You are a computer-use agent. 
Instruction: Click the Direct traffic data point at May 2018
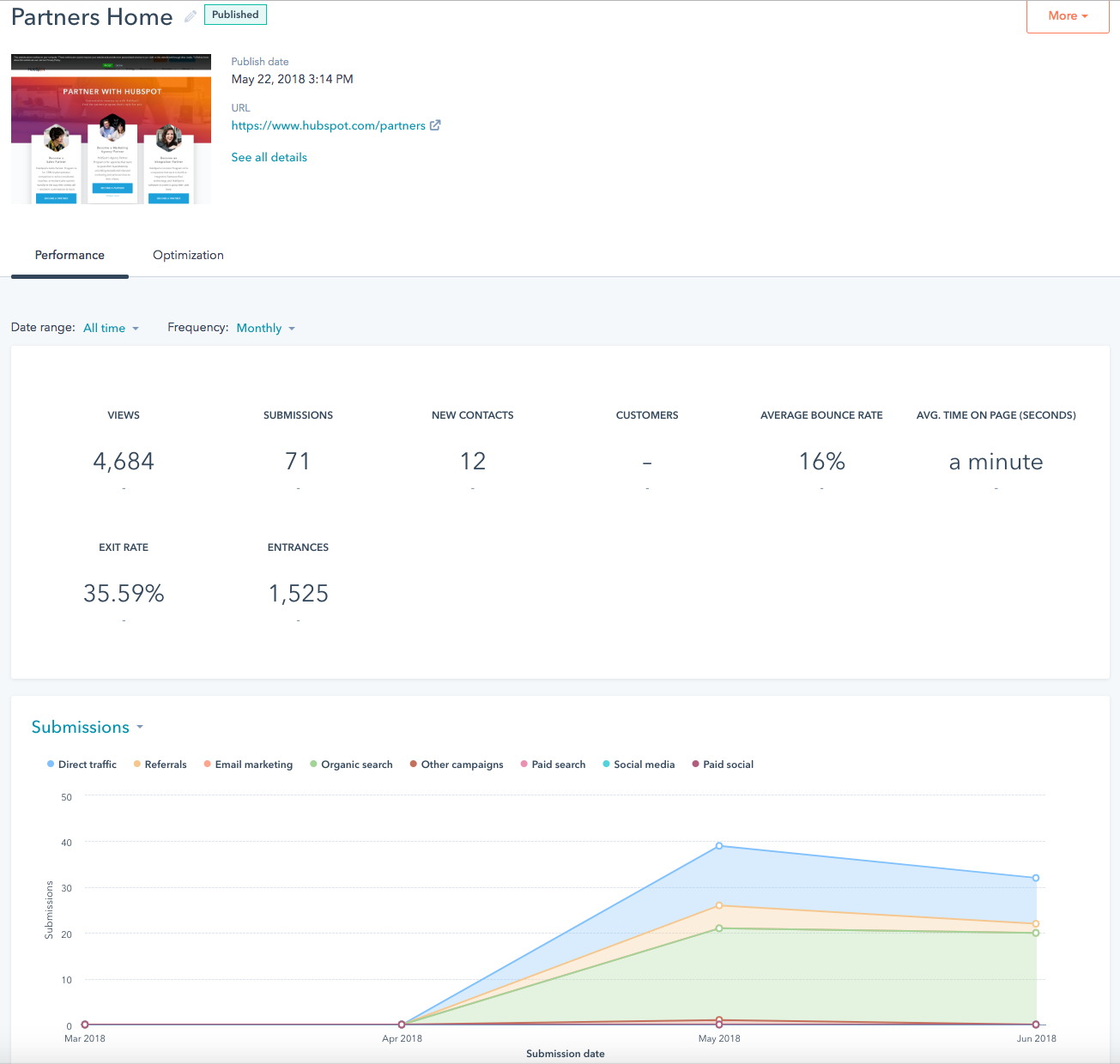pos(719,846)
